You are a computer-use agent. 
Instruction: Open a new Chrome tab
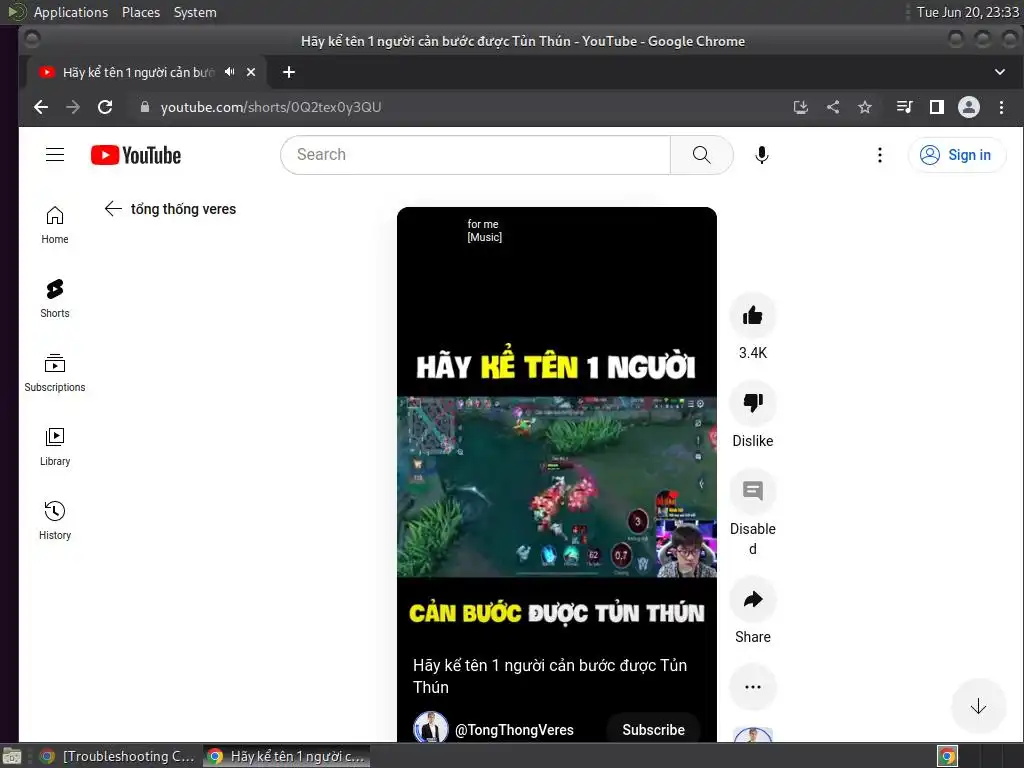pyautogui.click(x=289, y=72)
